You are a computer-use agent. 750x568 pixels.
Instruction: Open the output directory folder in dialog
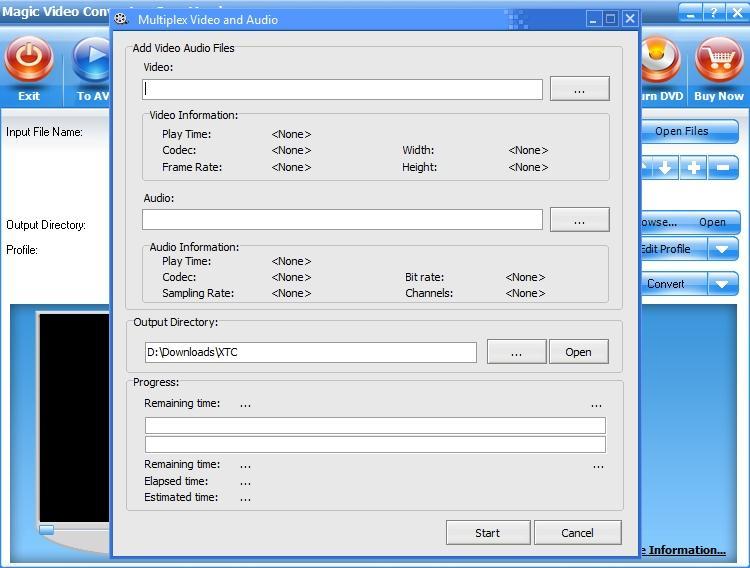578,352
